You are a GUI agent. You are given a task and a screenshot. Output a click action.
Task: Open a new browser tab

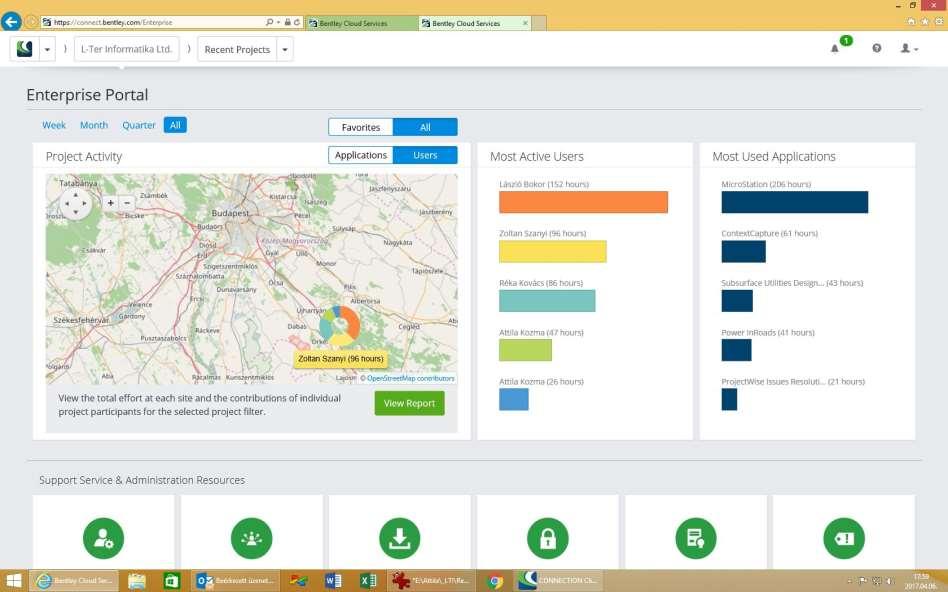tap(539, 23)
